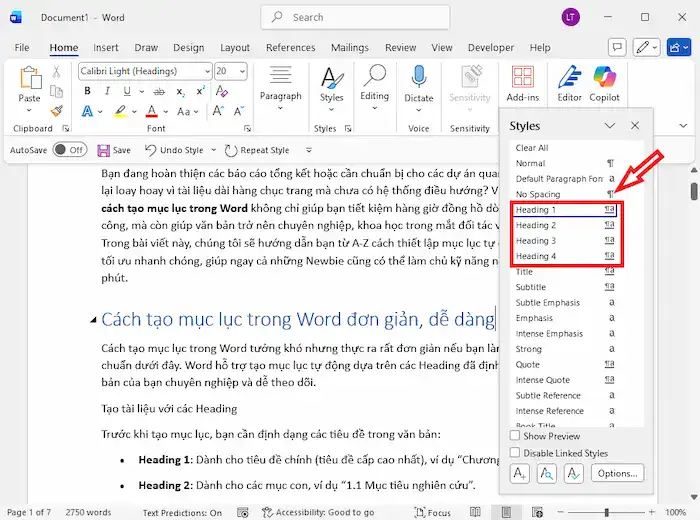Open the font name dropdown

point(205,71)
